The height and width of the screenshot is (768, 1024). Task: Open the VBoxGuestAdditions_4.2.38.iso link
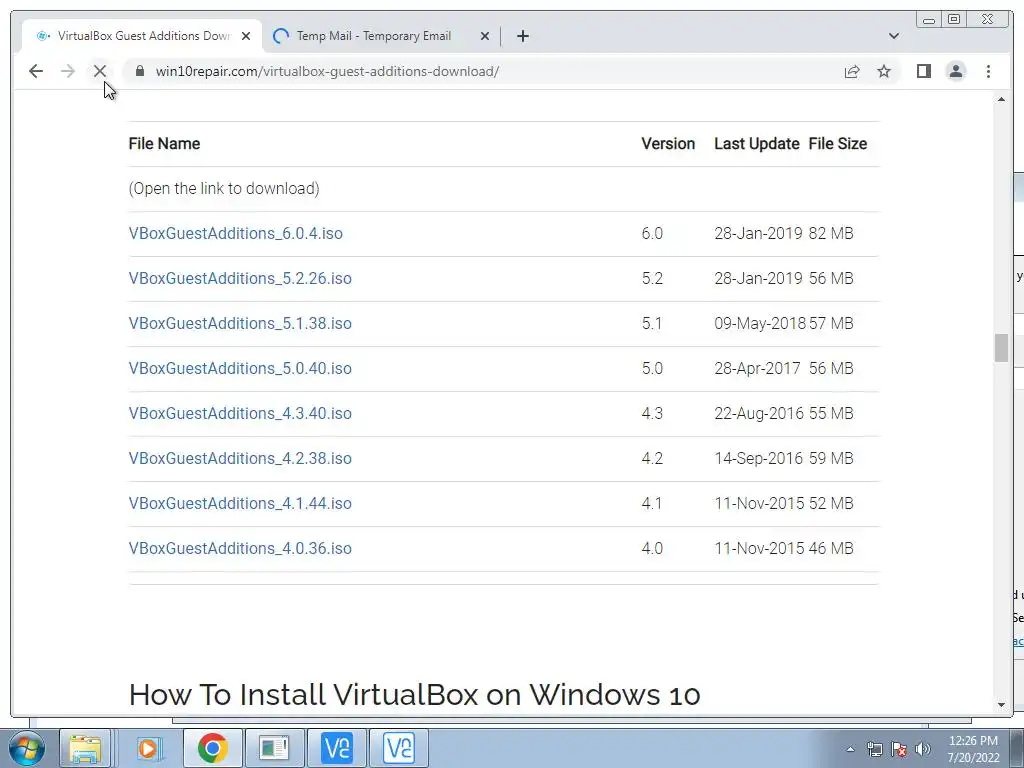click(240, 458)
